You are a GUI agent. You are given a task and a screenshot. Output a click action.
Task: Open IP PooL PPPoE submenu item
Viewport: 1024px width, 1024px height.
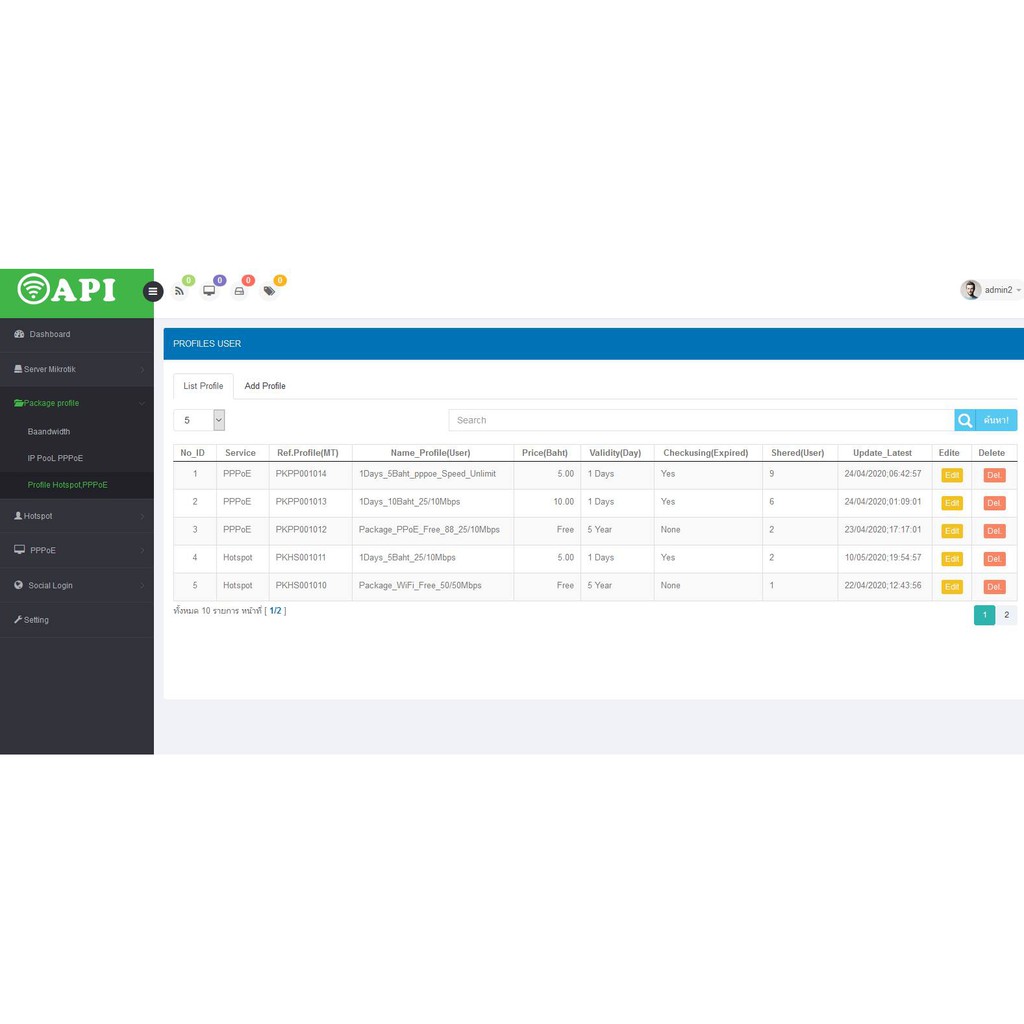click(x=55, y=458)
